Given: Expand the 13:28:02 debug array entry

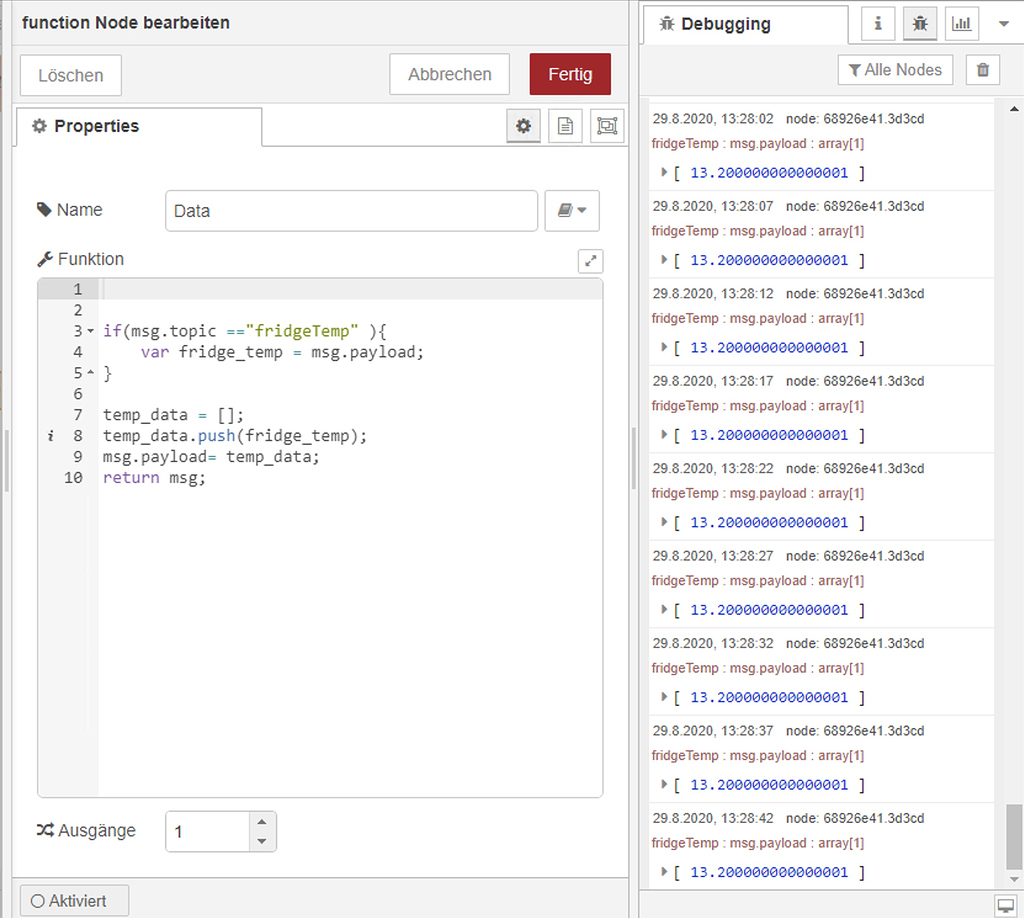Looking at the screenshot, I should [x=664, y=172].
